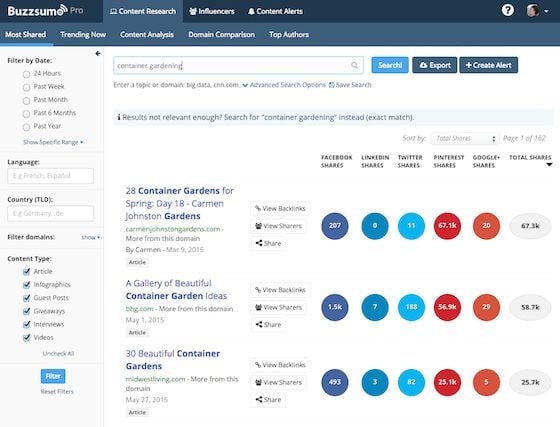The height and width of the screenshot is (427, 560).
Task: Select the Past Week date filter
Action: tap(26, 87)
